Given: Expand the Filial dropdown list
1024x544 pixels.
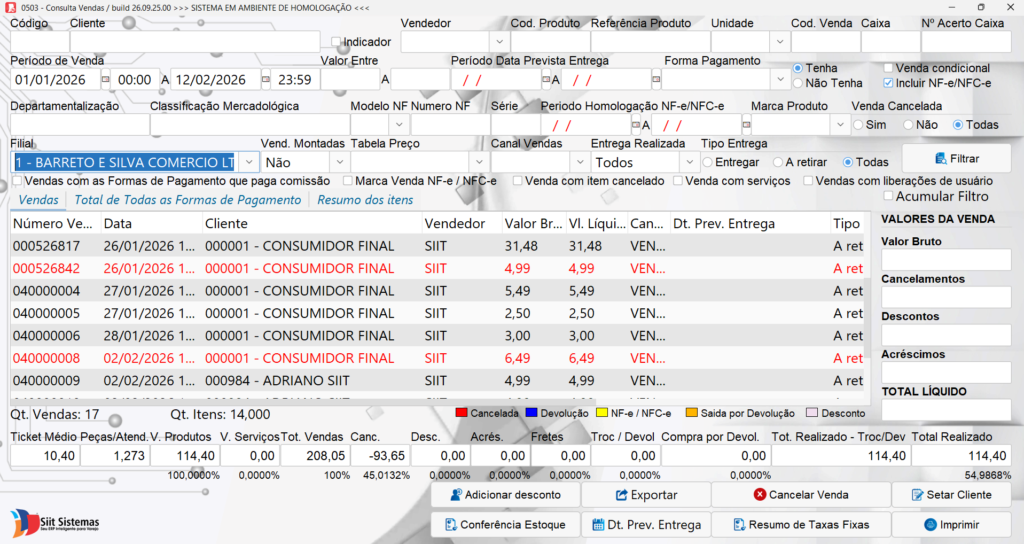Looking at the screenshot, I should tap(247, 162).
